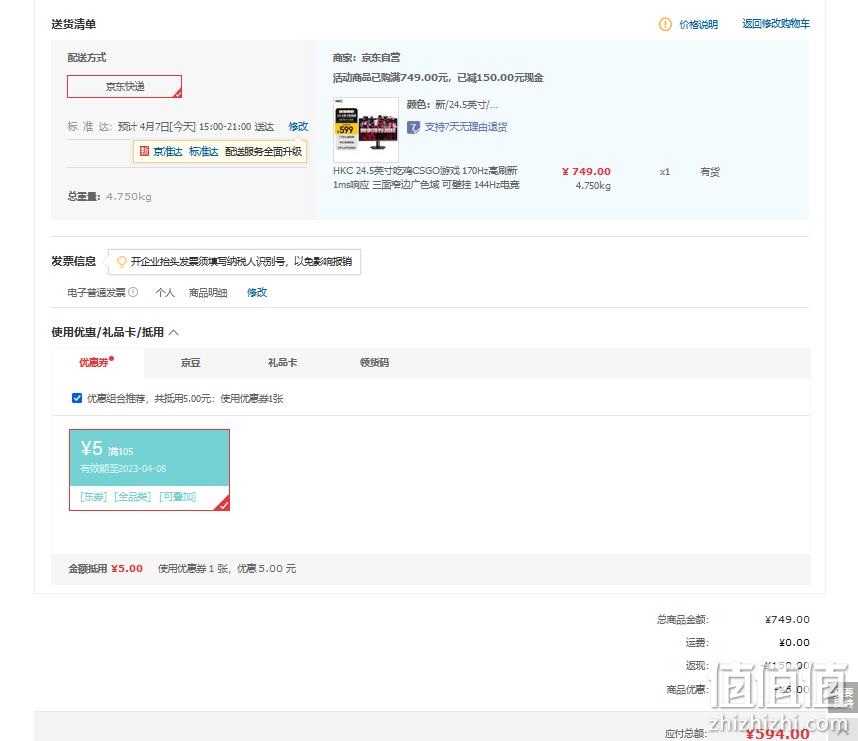The height and width of the screenshot is (741, 858).
Task: Click 活动商品已购满749.00元 promotion text
Action: (x=438, y=78)
